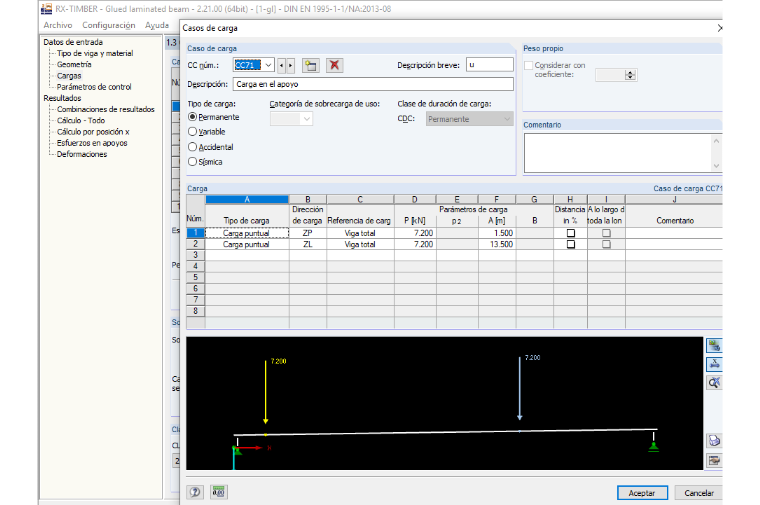This screenshot has width=760, height=505.
Task: Open the CC núm. dropdown
Action: click(x=269, y=65)
